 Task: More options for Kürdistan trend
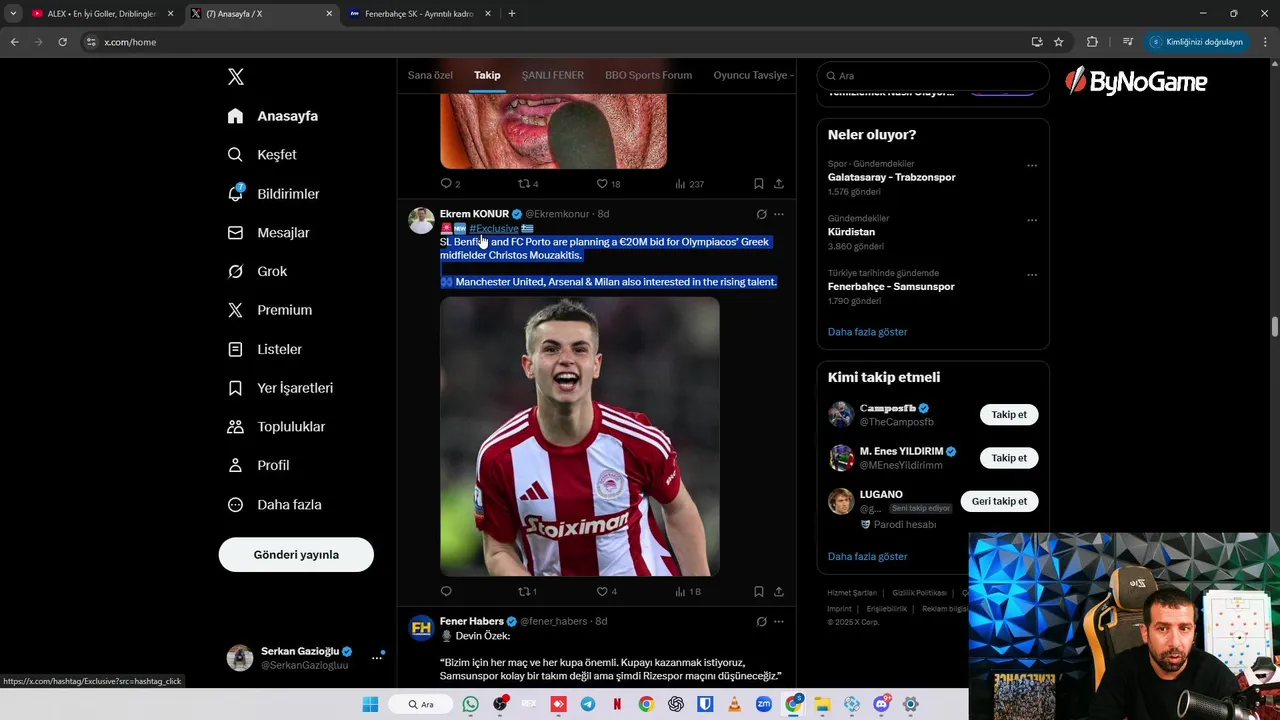point(1032,220)
